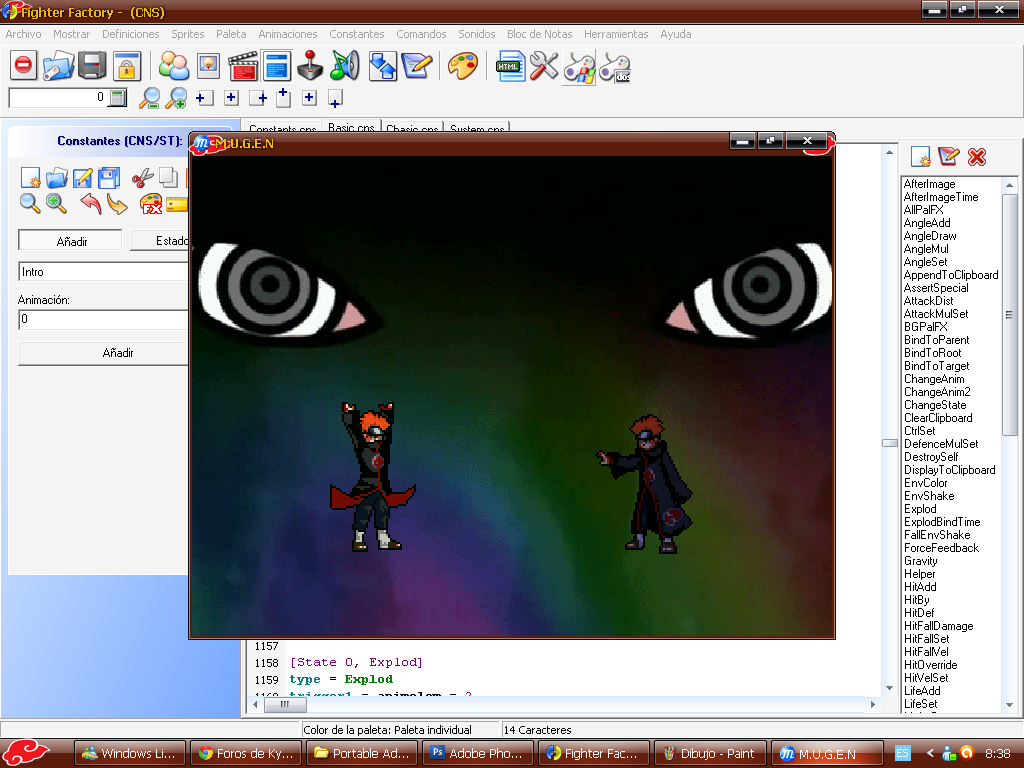Zoom out with the main toolbar magnifier minus

coord(150,98)
